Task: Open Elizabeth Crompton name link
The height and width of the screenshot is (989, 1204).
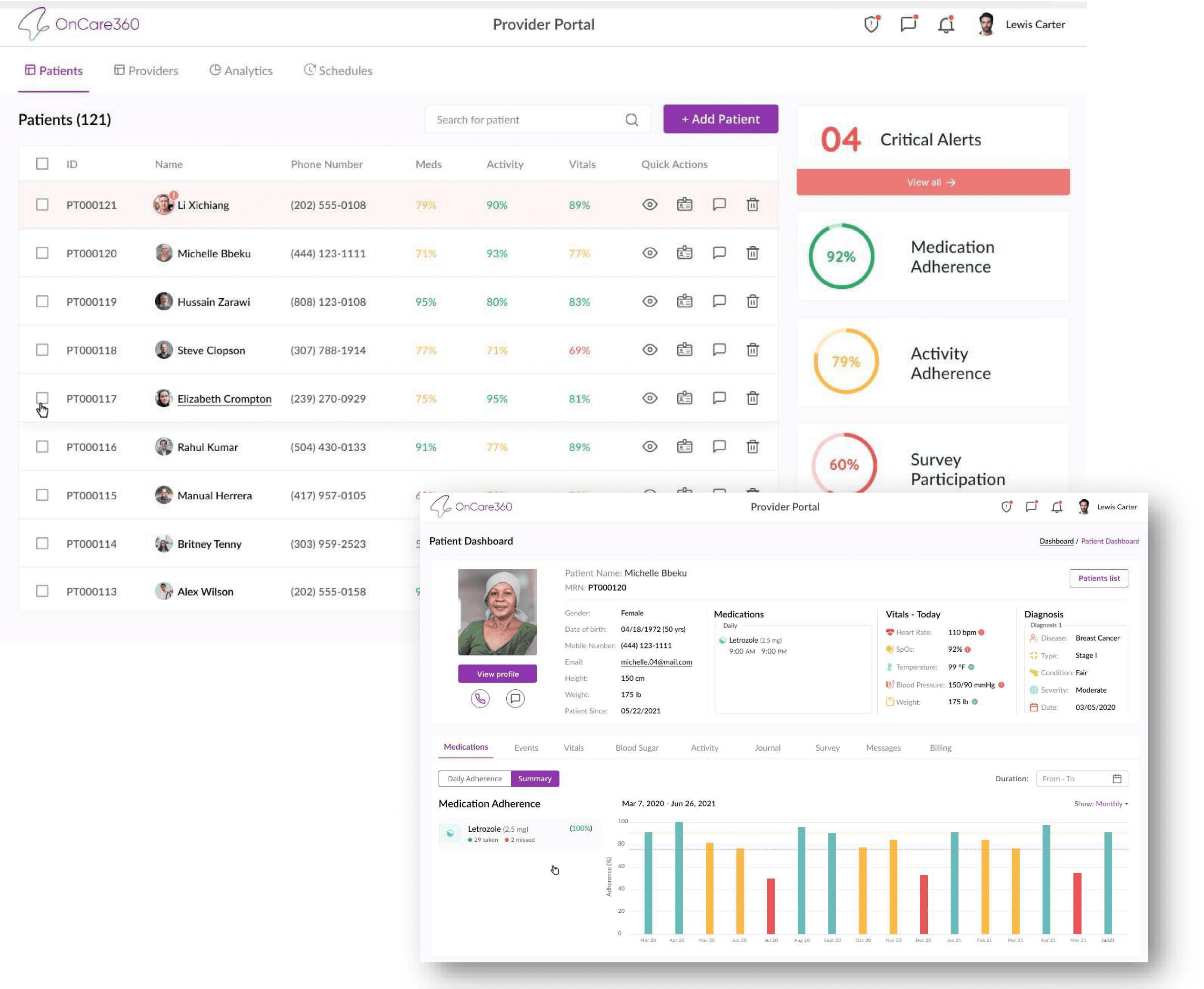Action: (224, 399)
